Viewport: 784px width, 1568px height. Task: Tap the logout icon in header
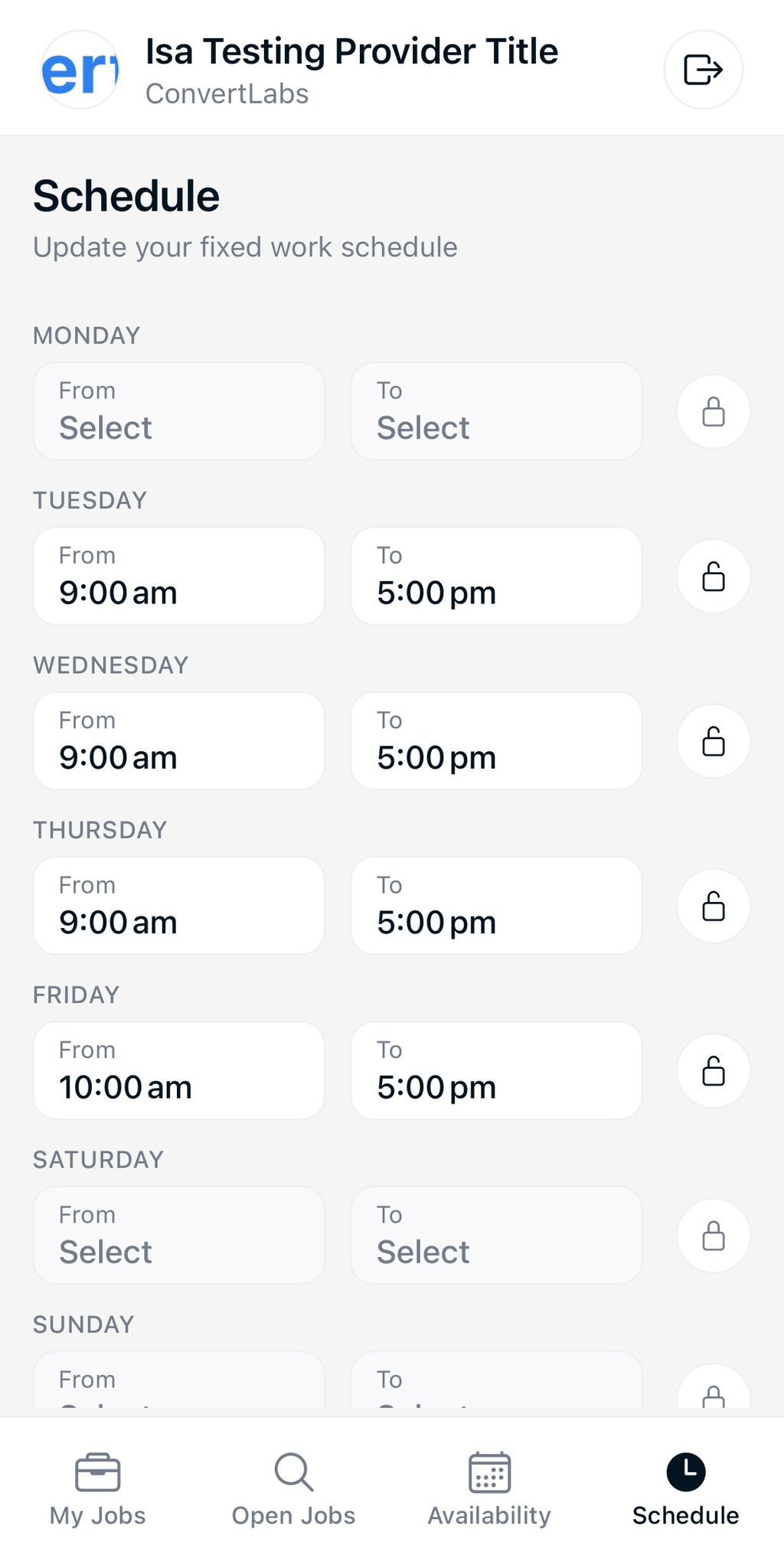coord(703,70)
